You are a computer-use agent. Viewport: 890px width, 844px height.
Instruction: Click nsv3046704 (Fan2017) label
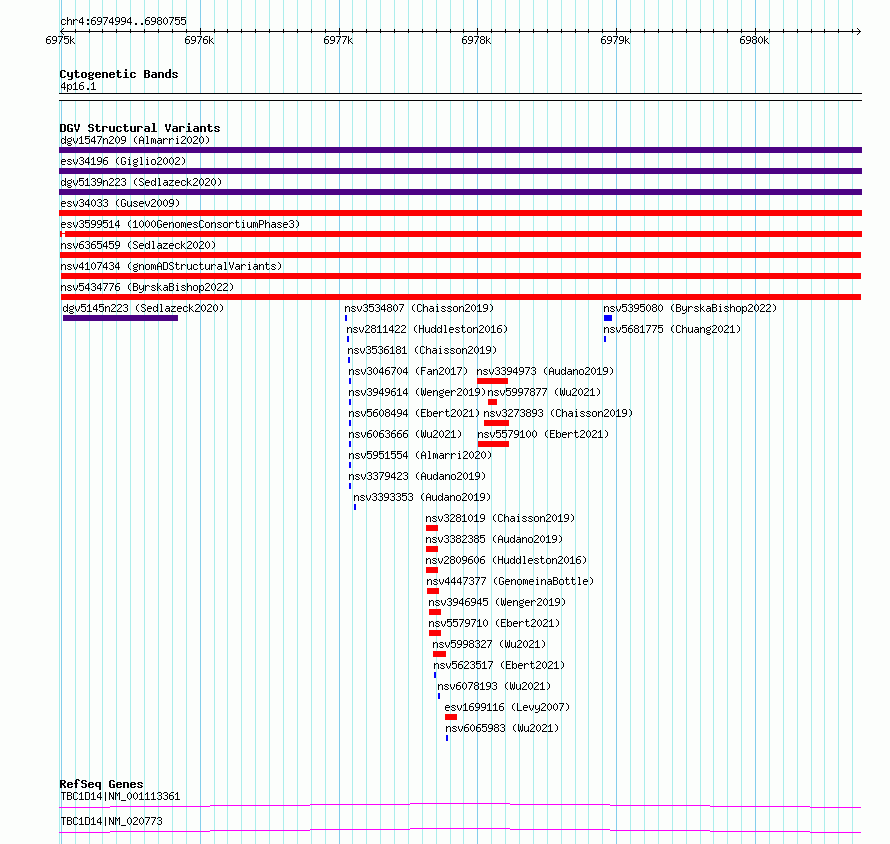pos(408,371)
